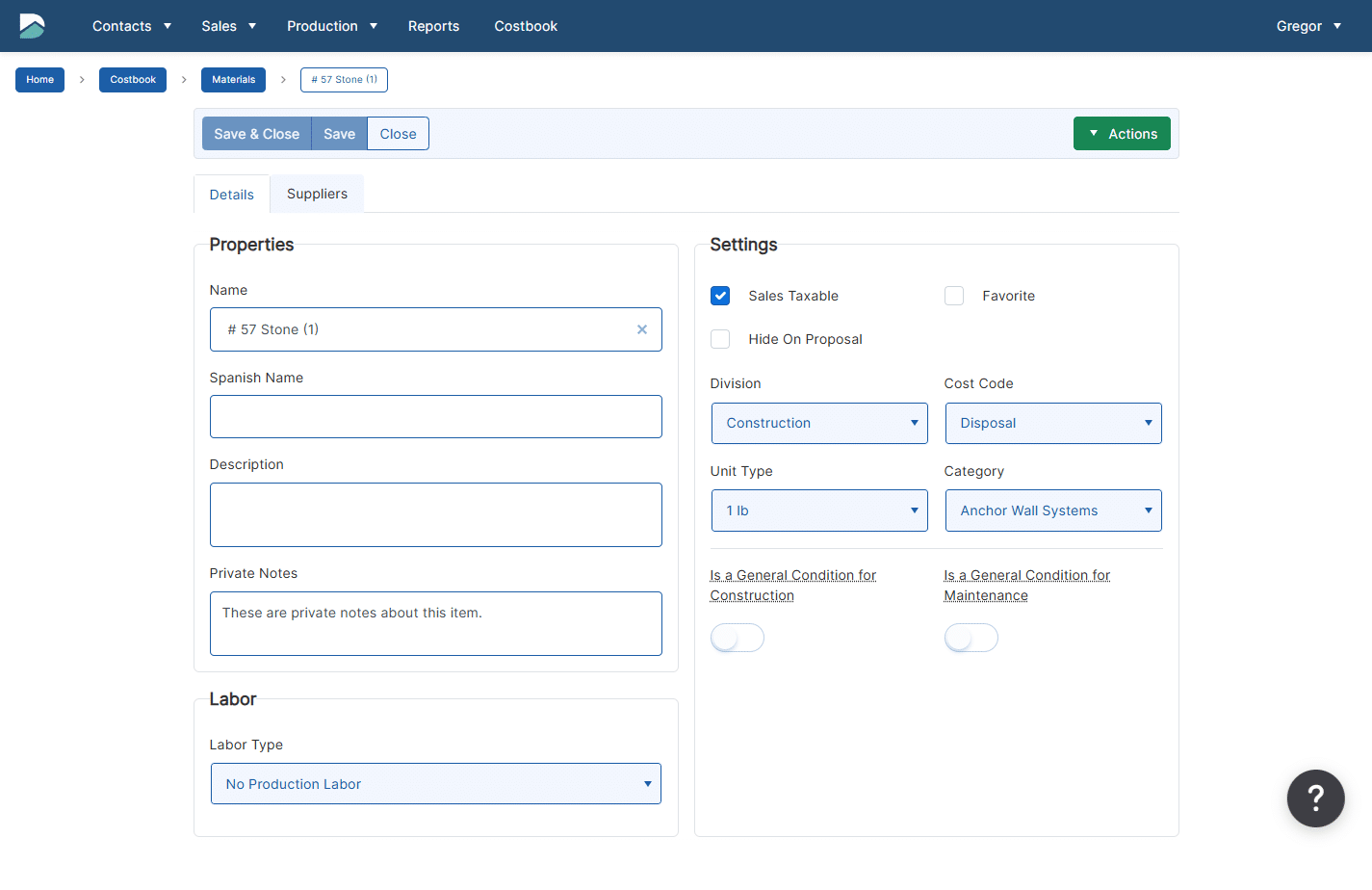Go to the Materials breadcrumb
The height and width of the screenshot is (890, 1372).
pos(233,80)
